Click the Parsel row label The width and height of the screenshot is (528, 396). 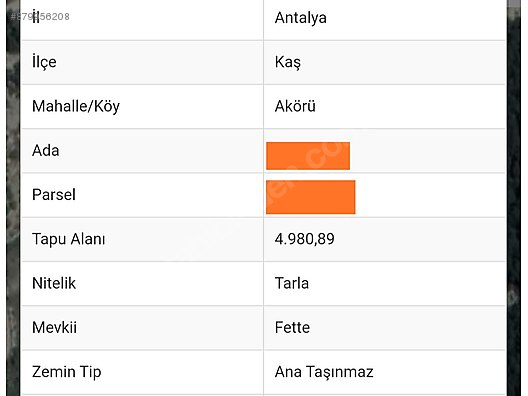tap(54, 195)
